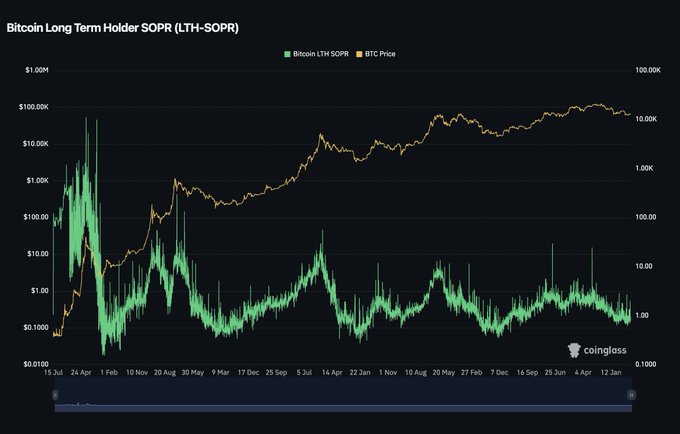Click the 14 Apr date label
The image size is (680, 434).
tap(332, 372)
